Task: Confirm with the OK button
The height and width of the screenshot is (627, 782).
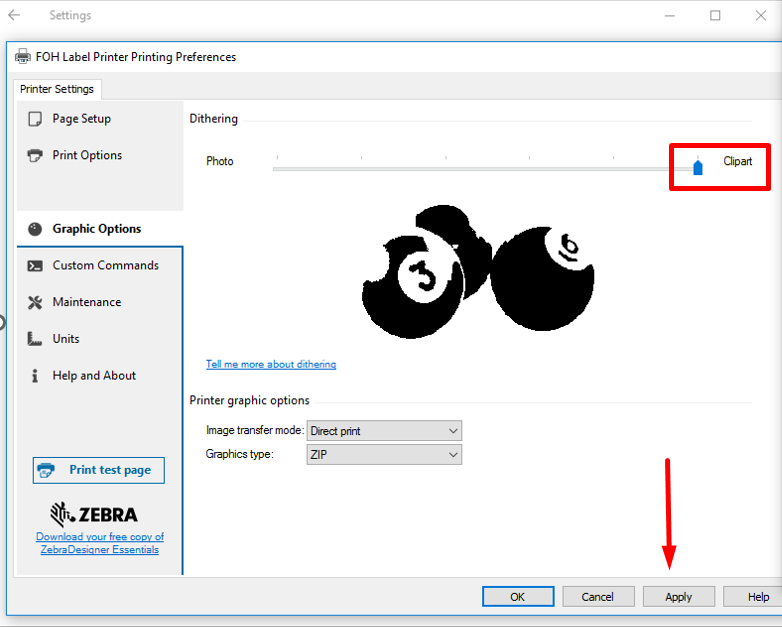Action: 517,597
